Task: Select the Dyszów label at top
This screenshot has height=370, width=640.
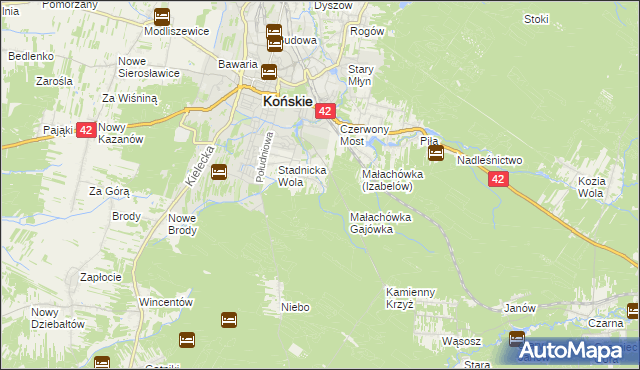Action: click(x=333, y=6)
